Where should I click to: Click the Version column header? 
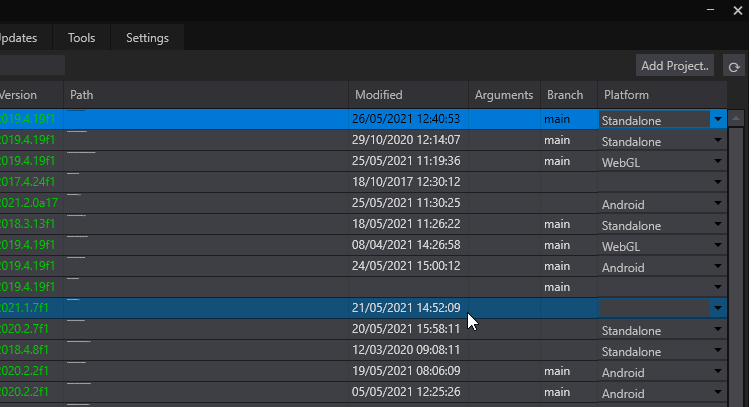point(32,95)
